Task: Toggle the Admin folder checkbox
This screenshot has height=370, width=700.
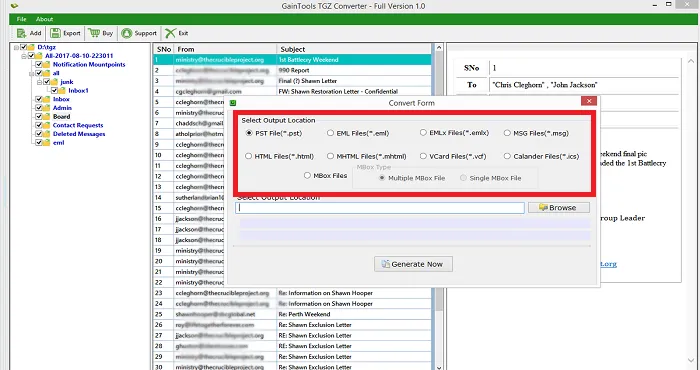Action: 39,108
